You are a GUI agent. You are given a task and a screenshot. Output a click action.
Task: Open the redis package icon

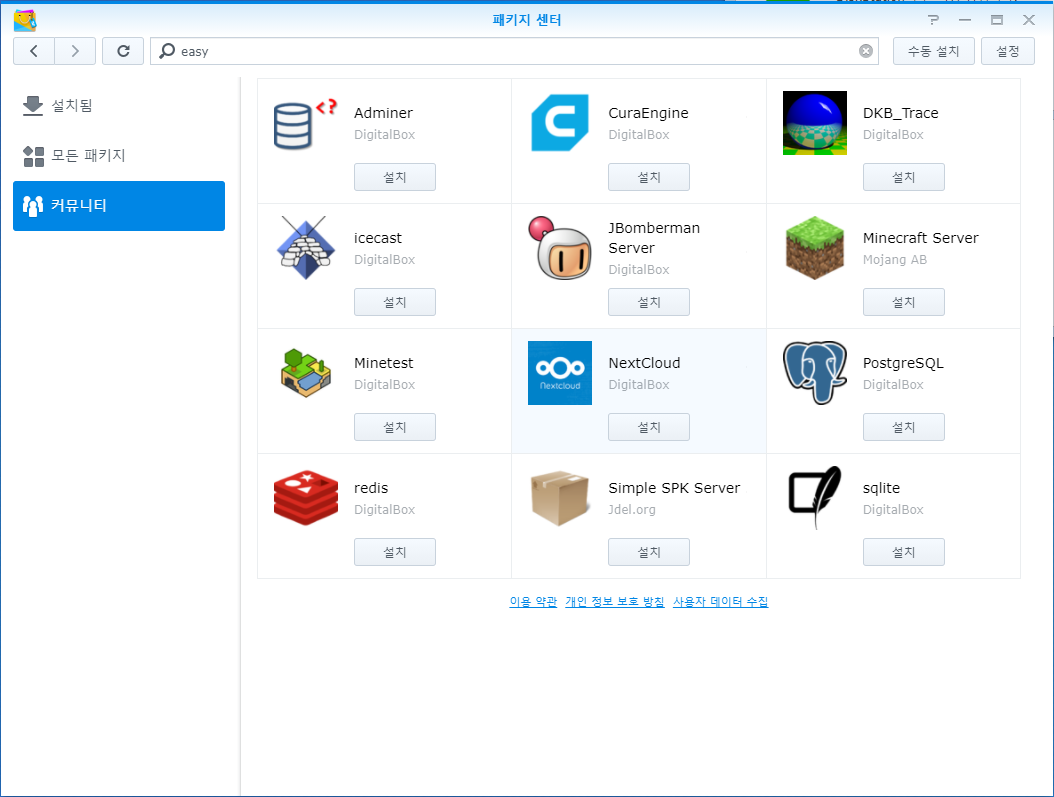point(306,498)
